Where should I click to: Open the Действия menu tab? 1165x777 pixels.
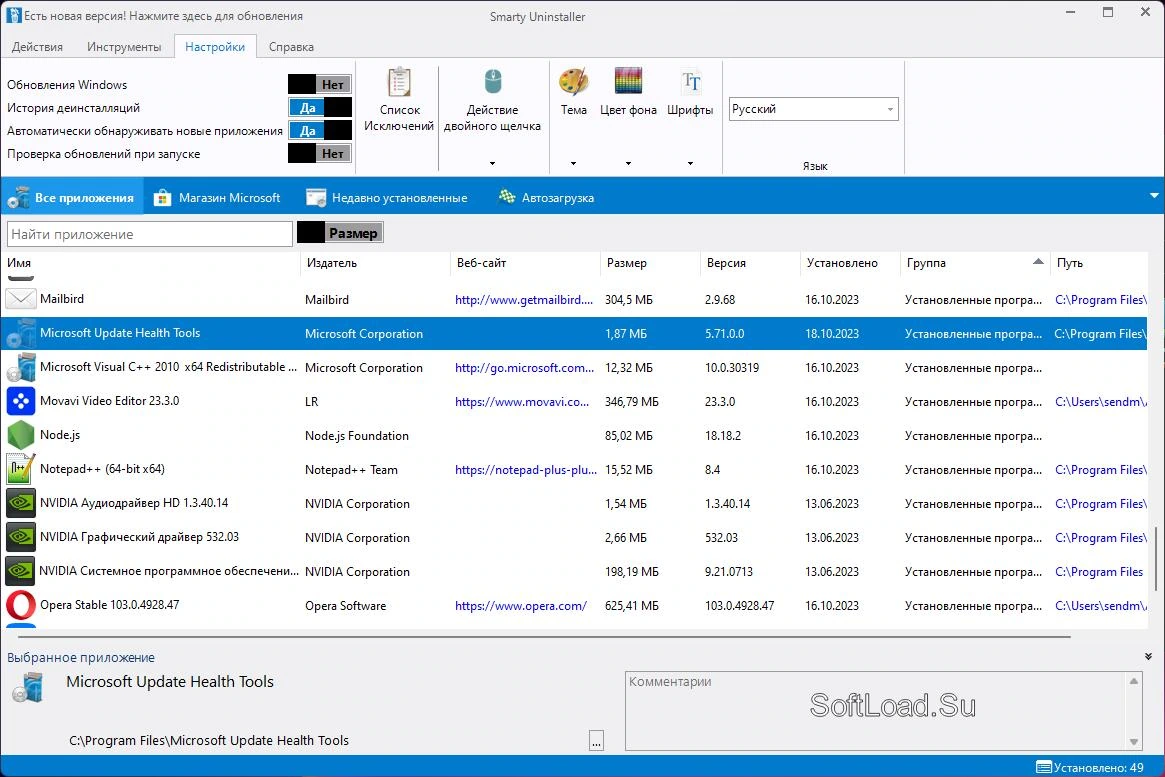click(x=37, y=47)
